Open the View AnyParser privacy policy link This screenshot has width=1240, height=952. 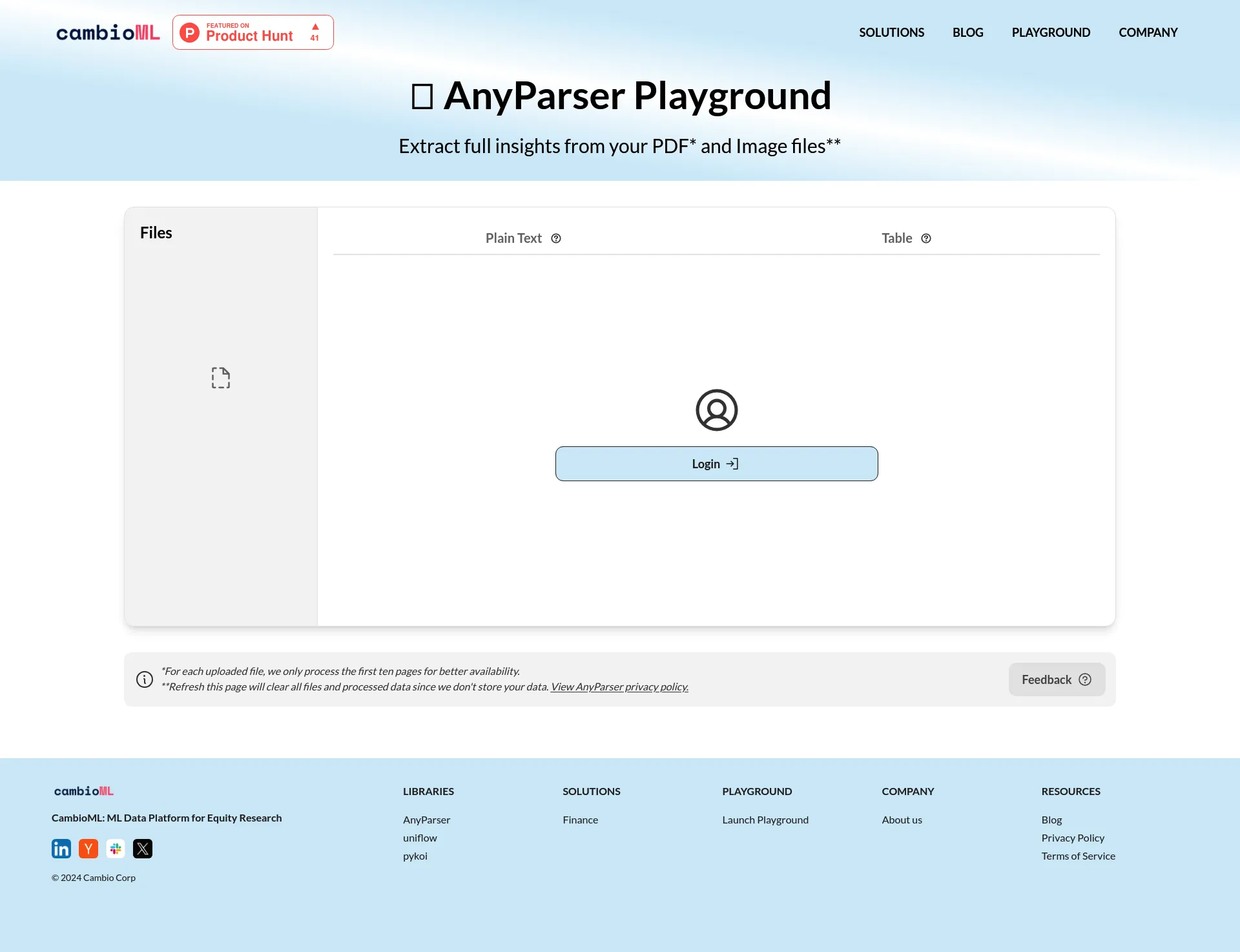tap(619, 687)
